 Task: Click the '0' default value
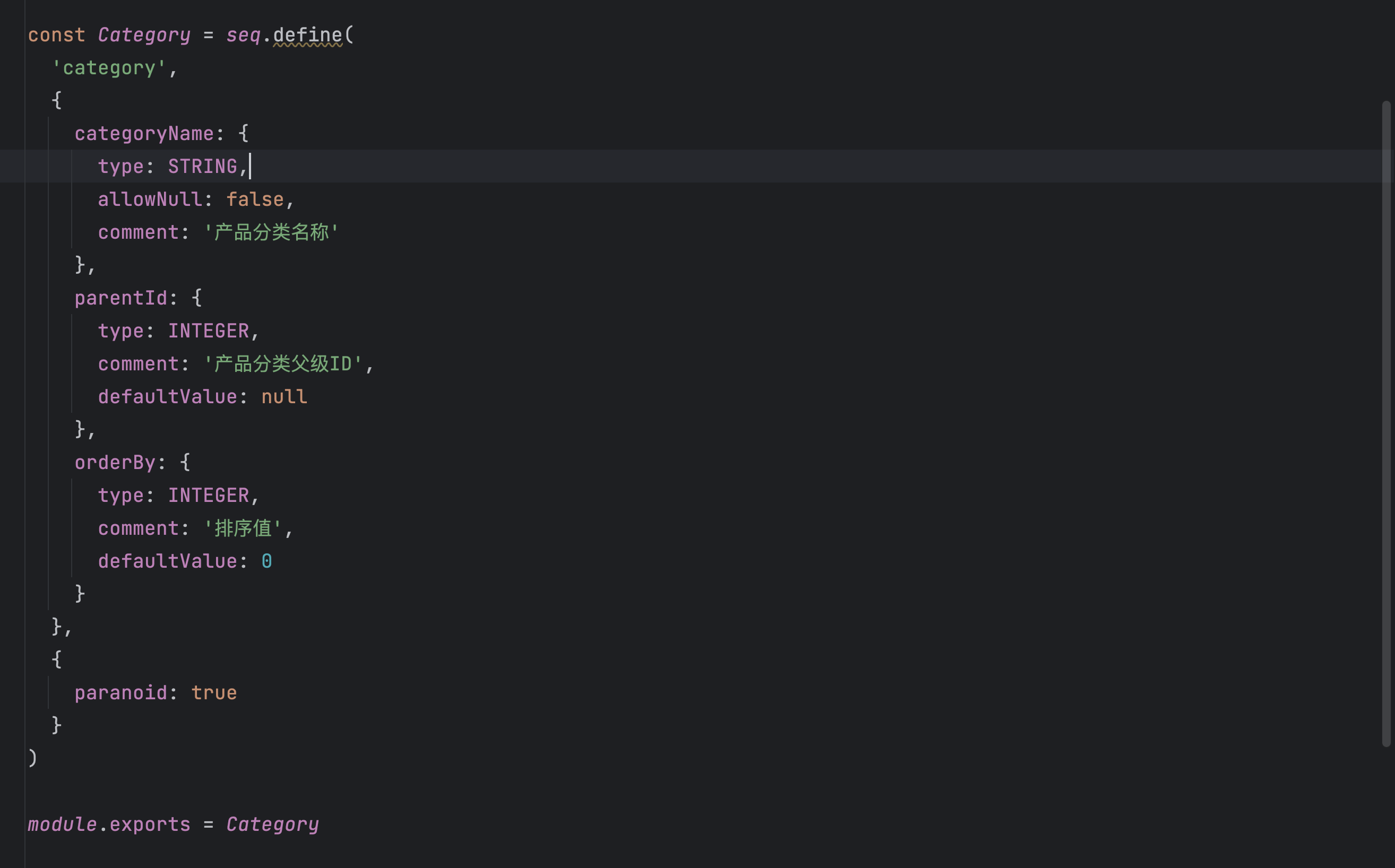point(266,561)
